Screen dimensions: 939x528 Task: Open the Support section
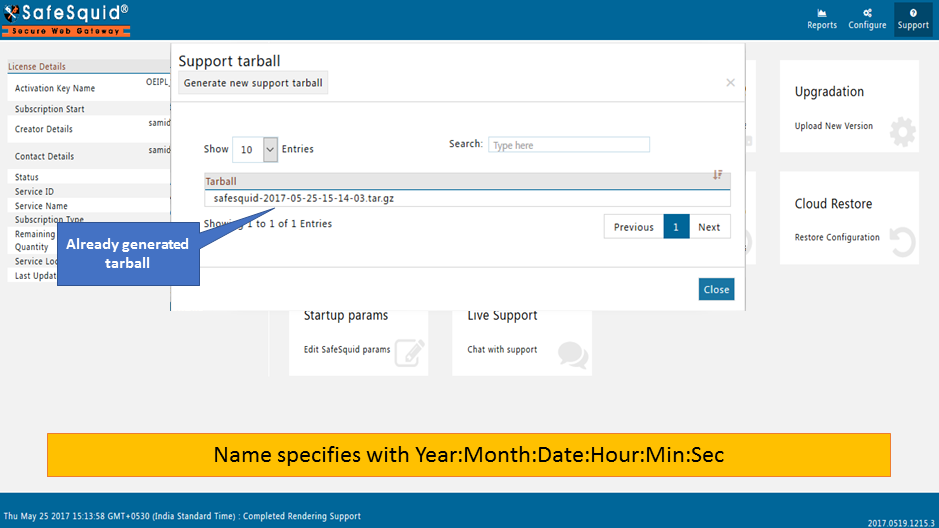pyautogui.click(x=913, y=19)
